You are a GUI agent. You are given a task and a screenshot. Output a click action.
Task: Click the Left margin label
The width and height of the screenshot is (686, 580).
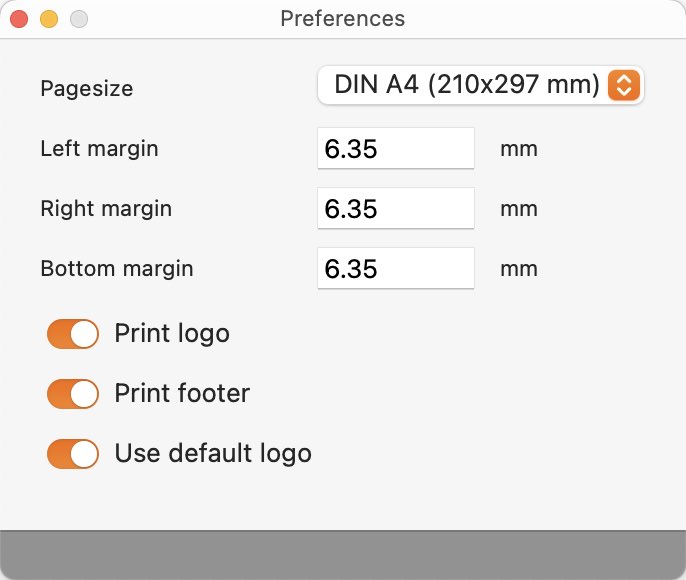pos(99,149)
